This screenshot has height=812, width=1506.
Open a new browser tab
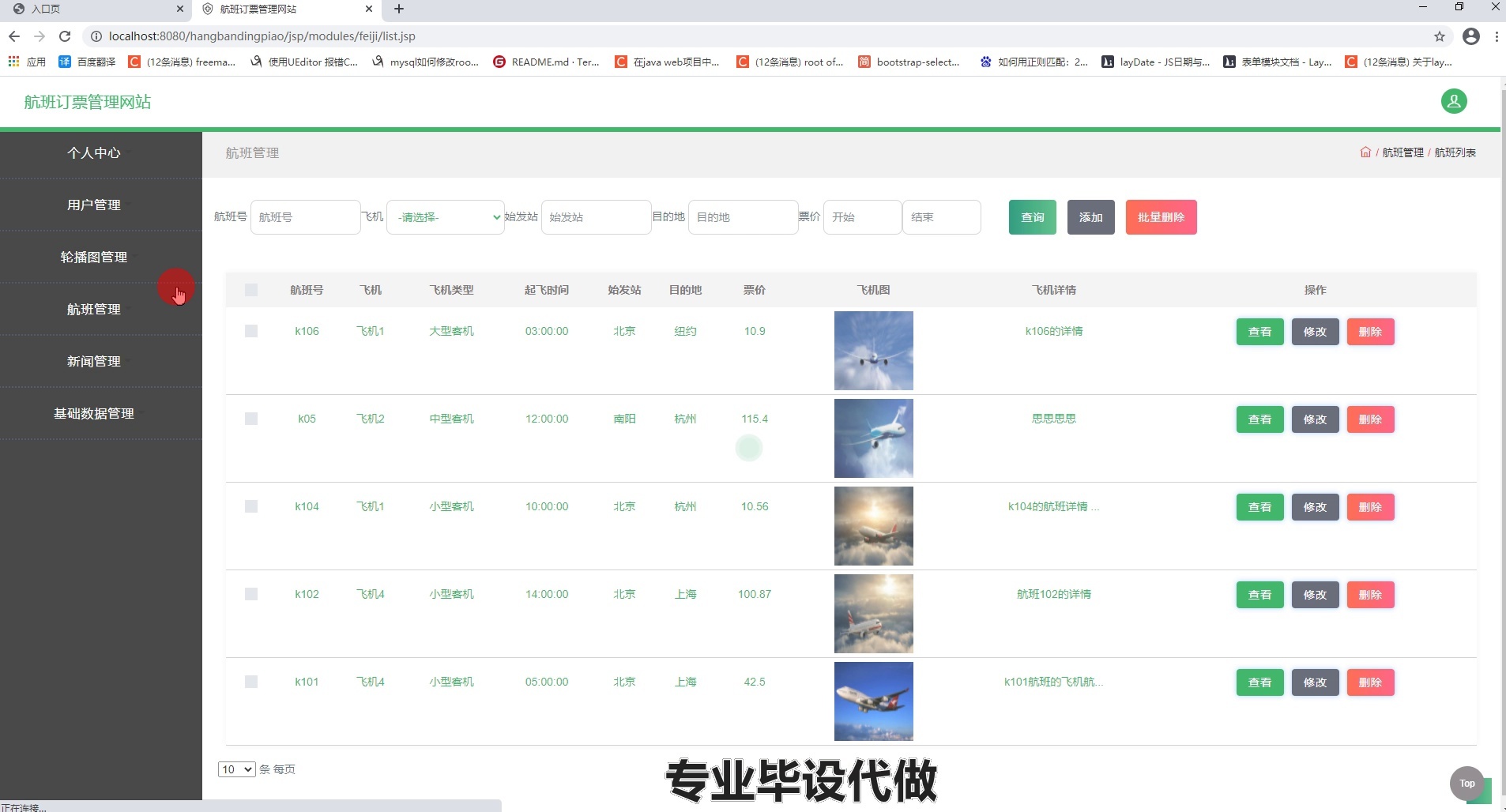point(399,9)
